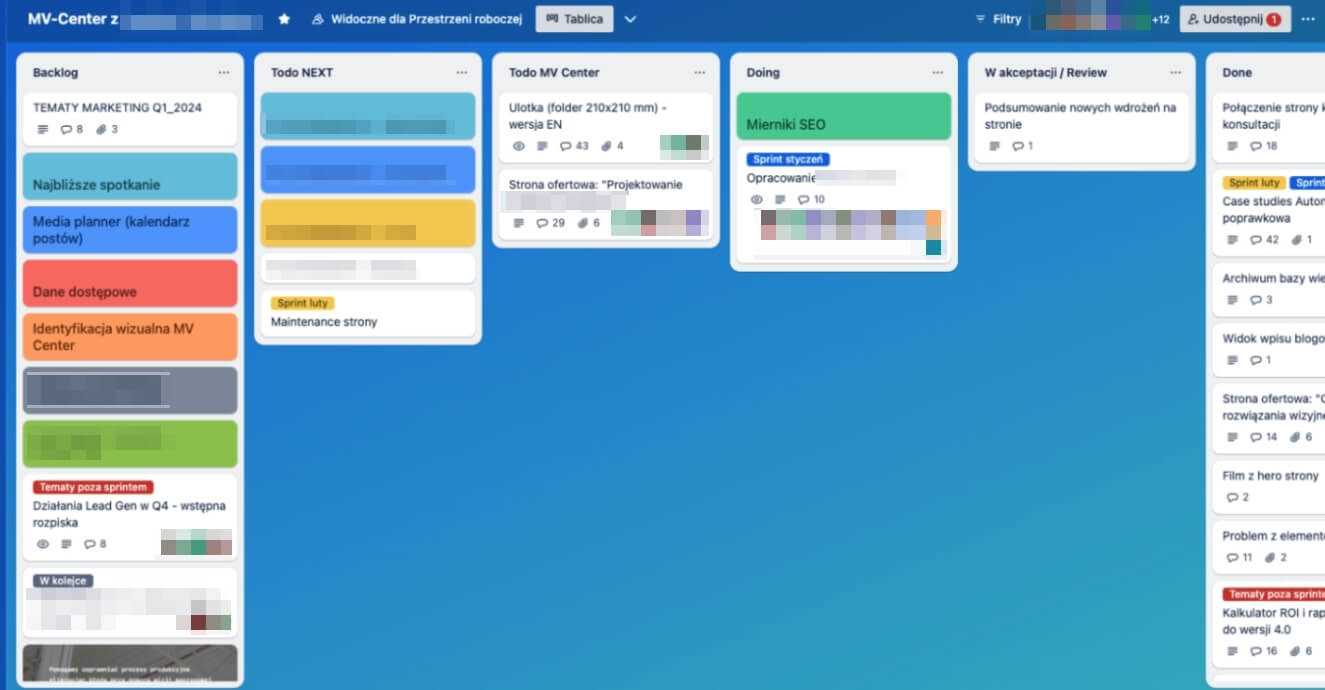Screen dimensions: 1325x690
Task: Open the Maintenance strony card
Action: [x=368, y=313]
